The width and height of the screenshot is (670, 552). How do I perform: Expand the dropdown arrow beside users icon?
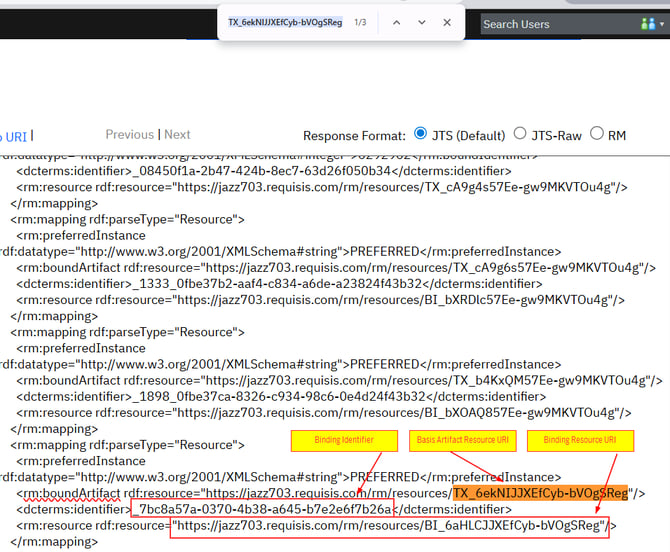[663, 23]
